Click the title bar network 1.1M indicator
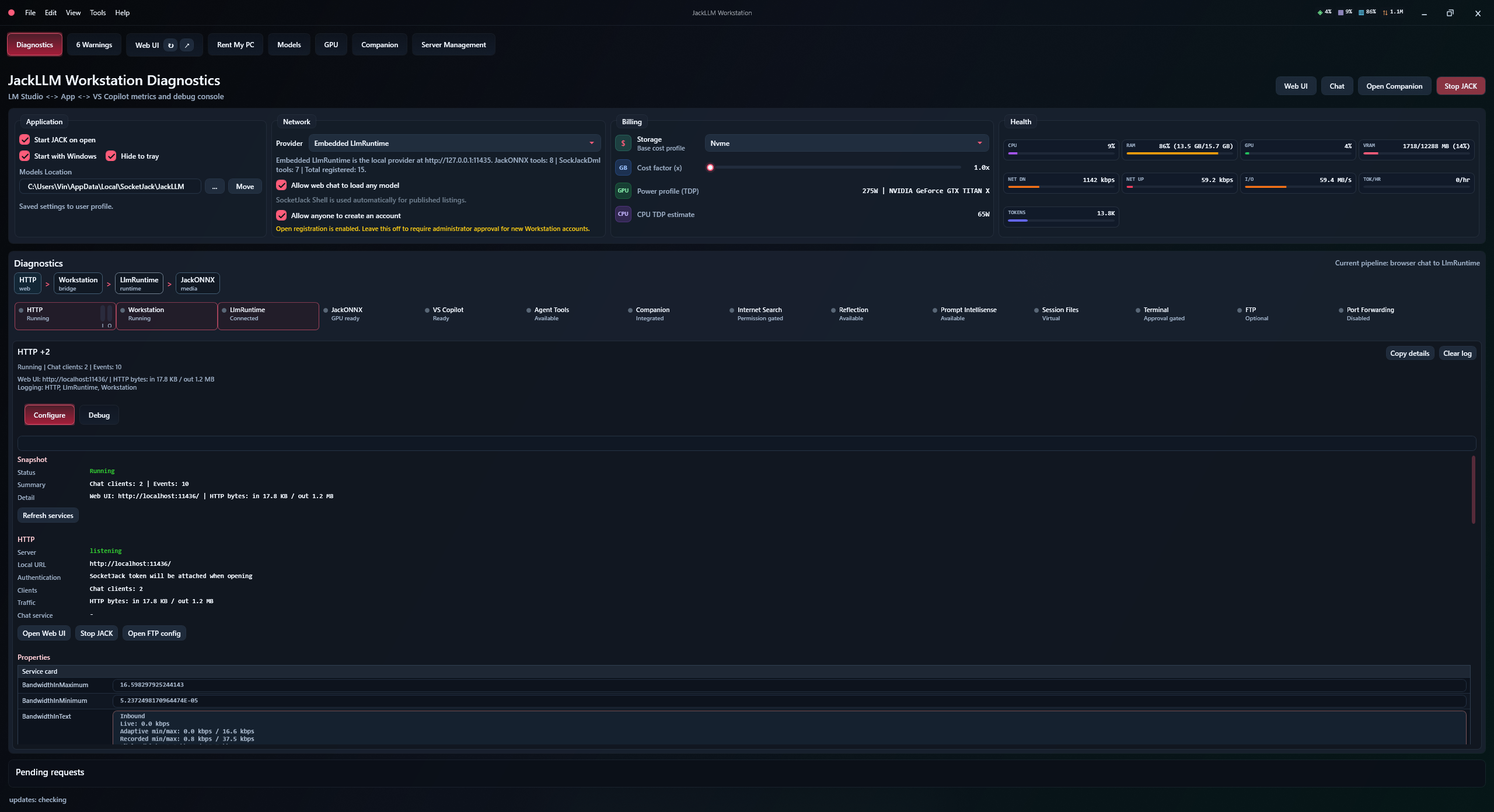1494x812 pixels. tap(1392, 12)
